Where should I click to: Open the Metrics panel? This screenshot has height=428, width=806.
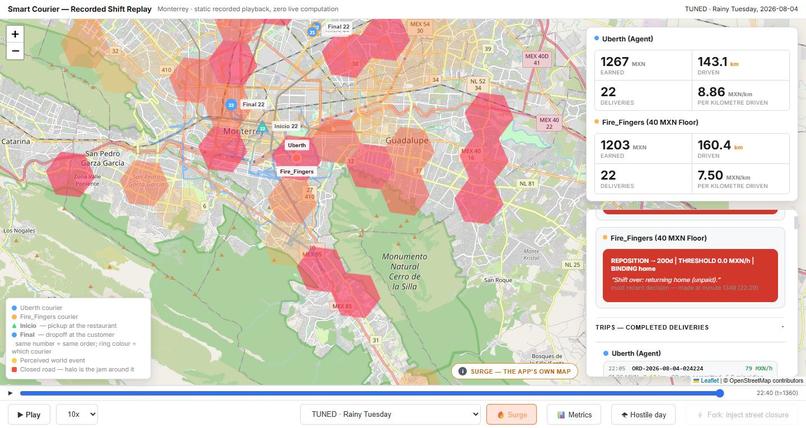[x=574, y=415]
